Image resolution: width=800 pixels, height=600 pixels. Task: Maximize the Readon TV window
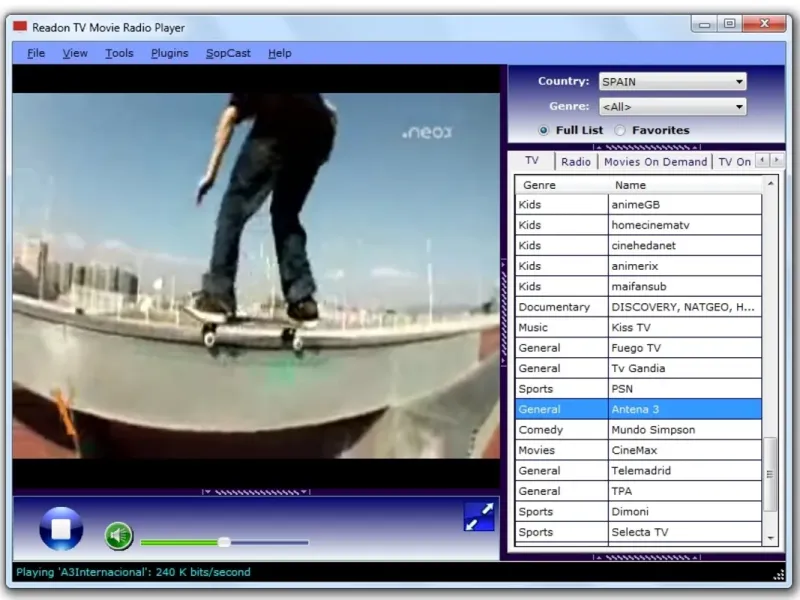click(x=730, y=24)
